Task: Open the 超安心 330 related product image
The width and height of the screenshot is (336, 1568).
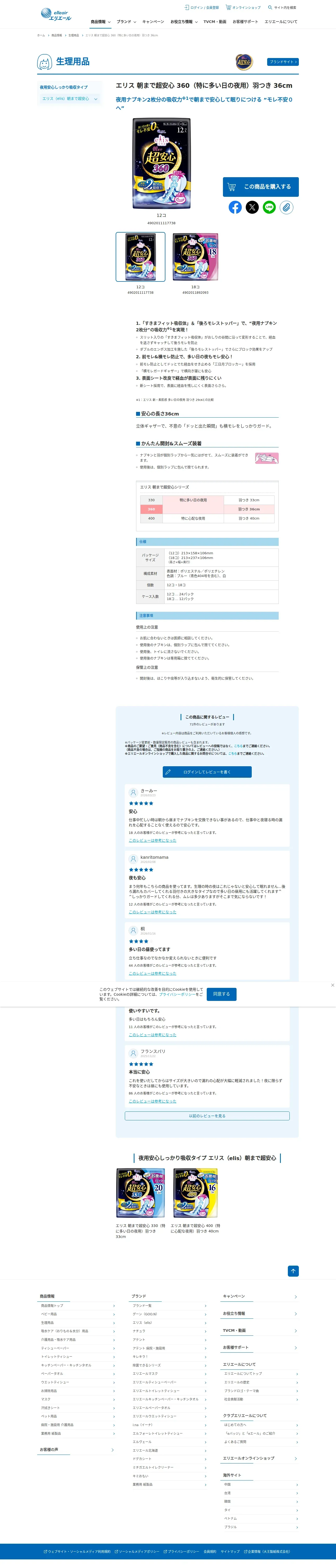Action: (x=140, y=1193)
